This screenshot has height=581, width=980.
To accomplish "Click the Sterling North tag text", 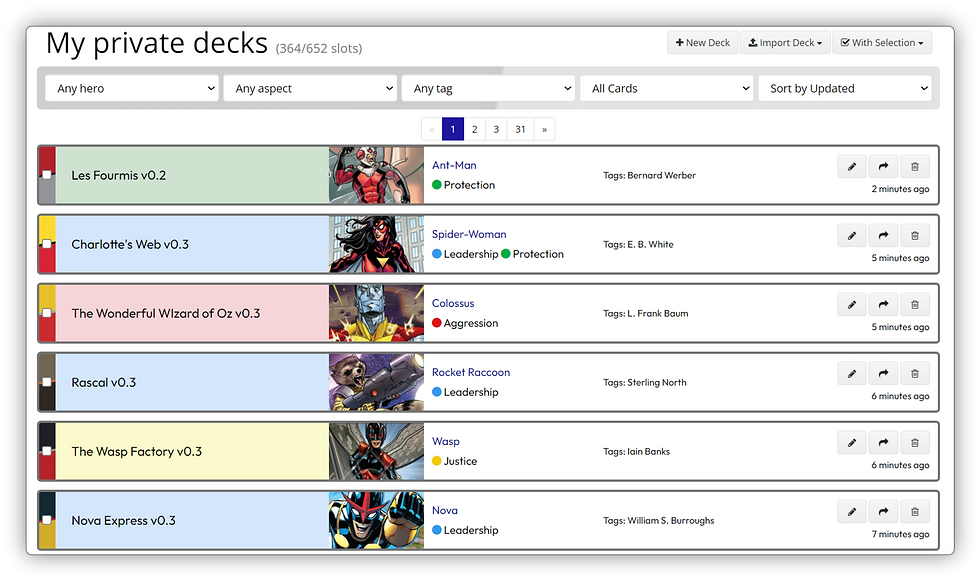I will 657,382.
